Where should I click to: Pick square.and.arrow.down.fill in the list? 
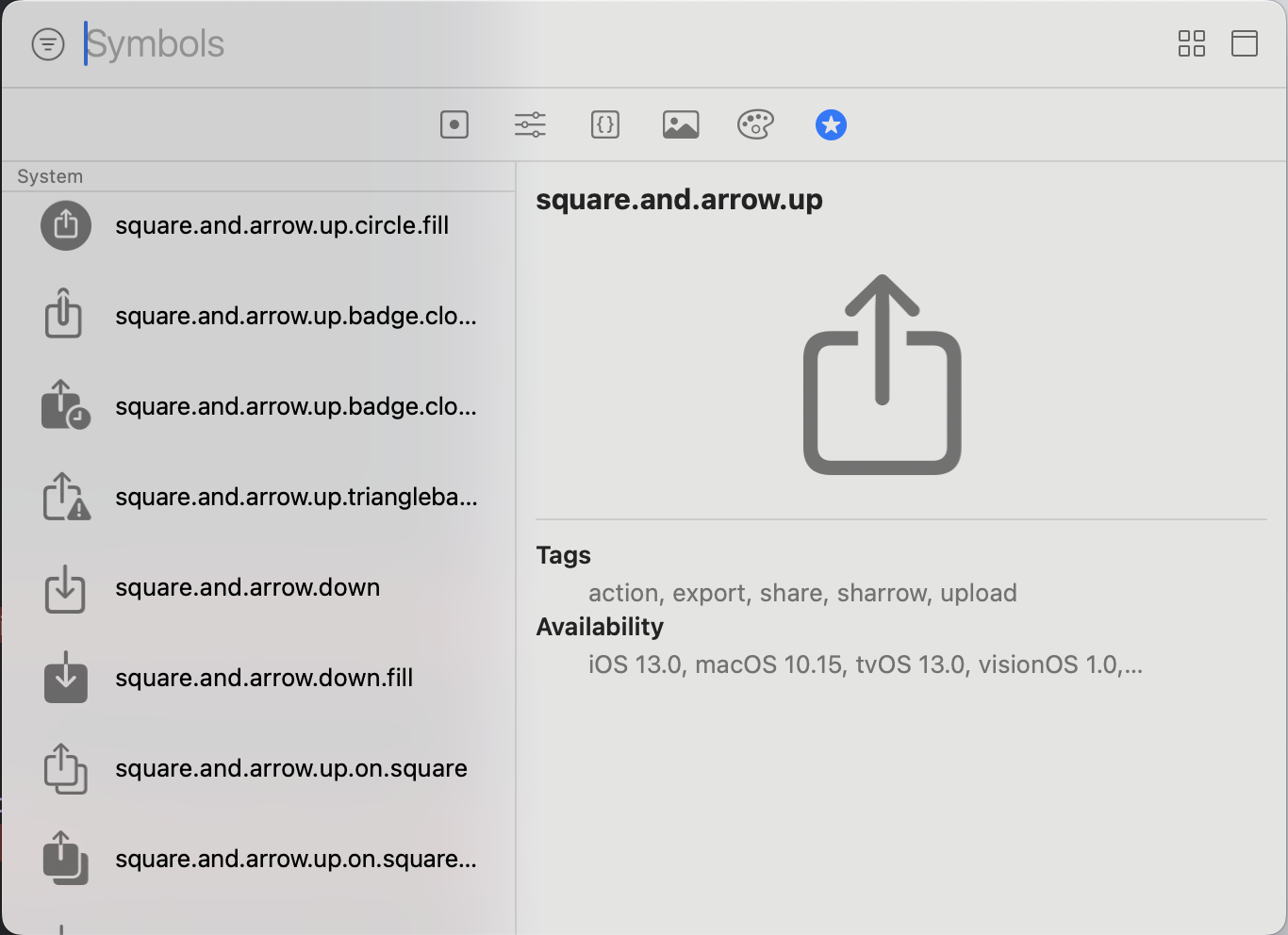[259, 678]
